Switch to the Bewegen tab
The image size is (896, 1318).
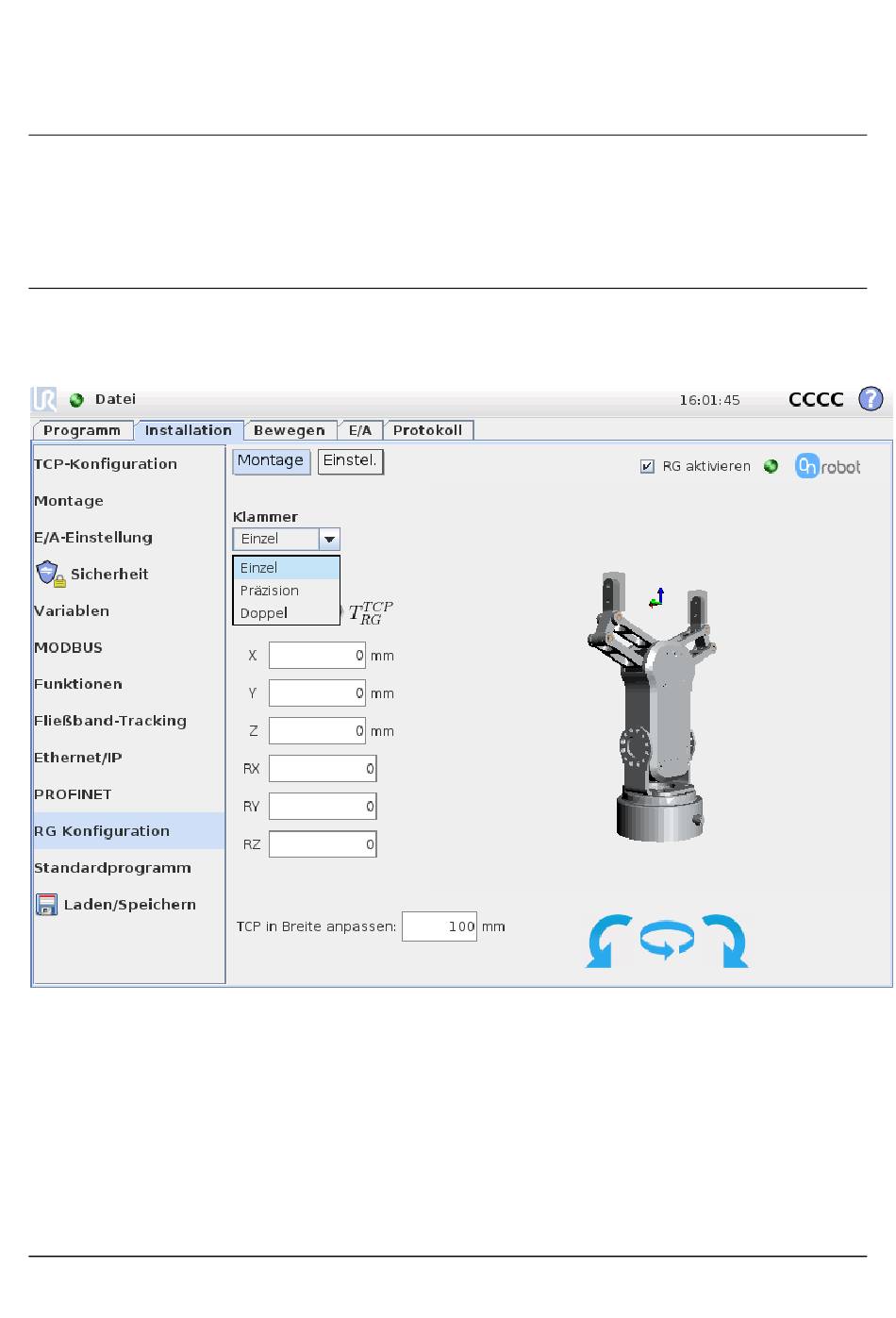[x=290, y=430]
